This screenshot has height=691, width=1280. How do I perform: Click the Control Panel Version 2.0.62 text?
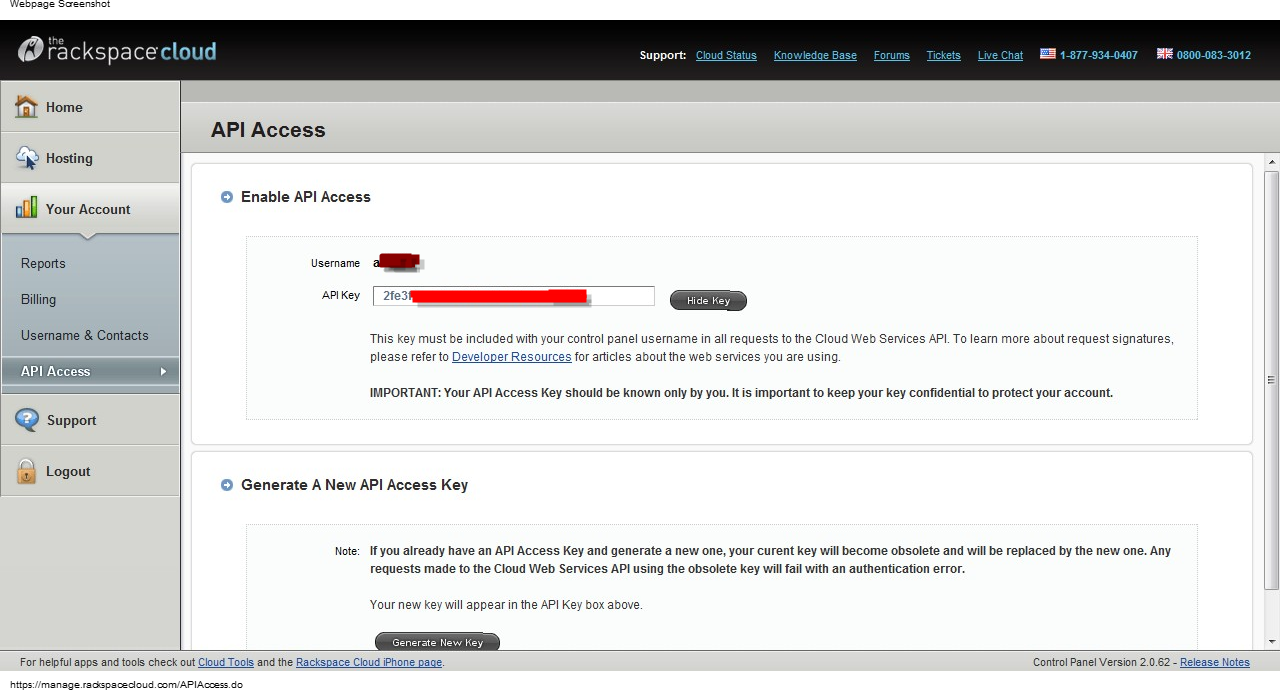1104,662
